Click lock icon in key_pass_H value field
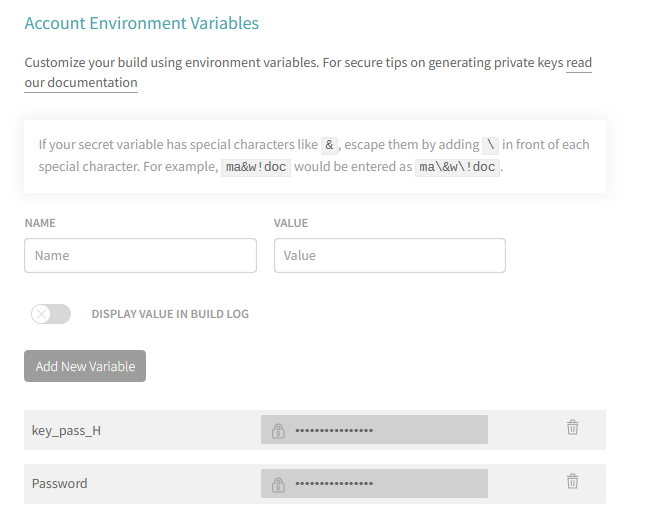 click(x=277, y=431)
